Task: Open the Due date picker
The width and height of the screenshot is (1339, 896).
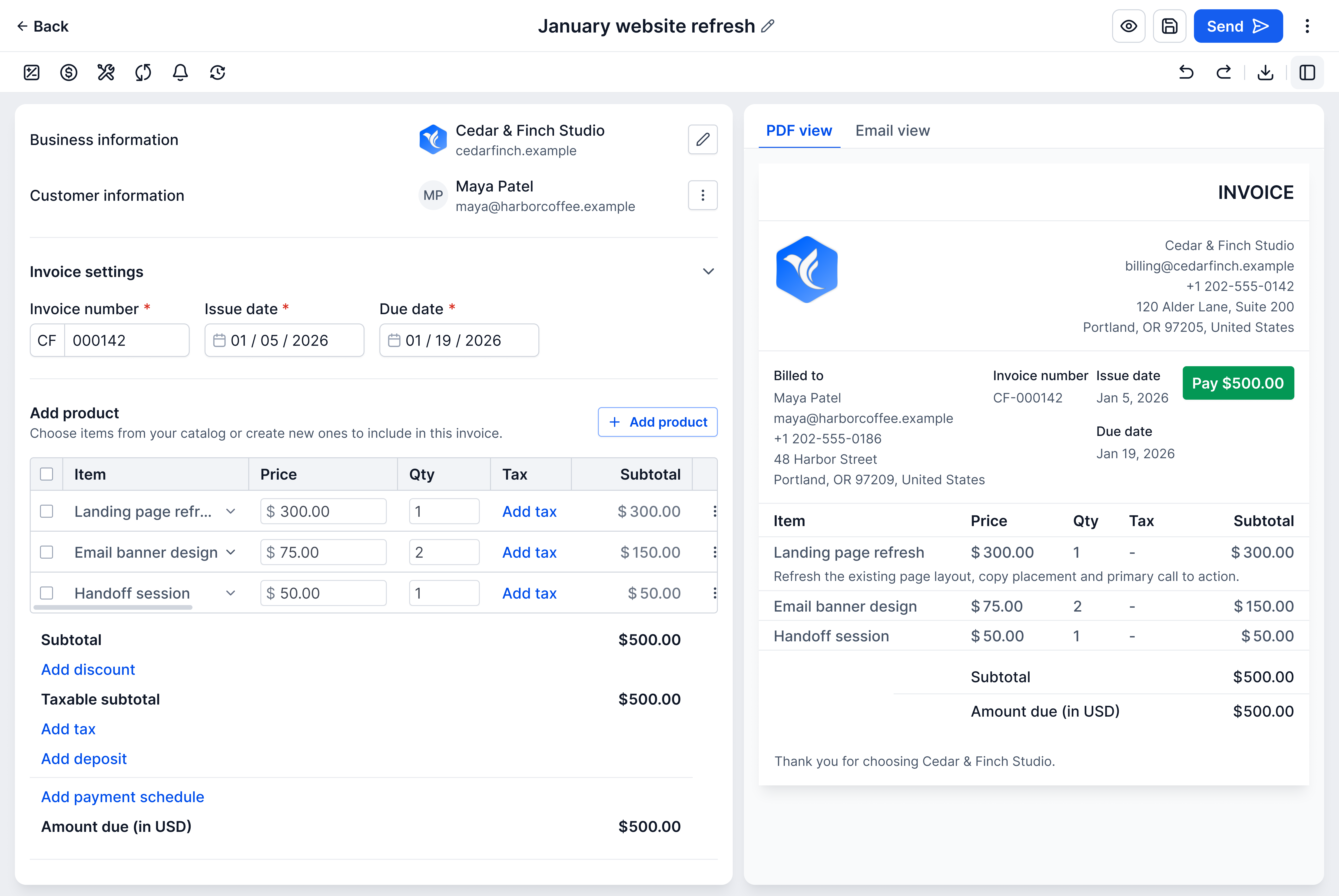Action: (x=459, y=341)
